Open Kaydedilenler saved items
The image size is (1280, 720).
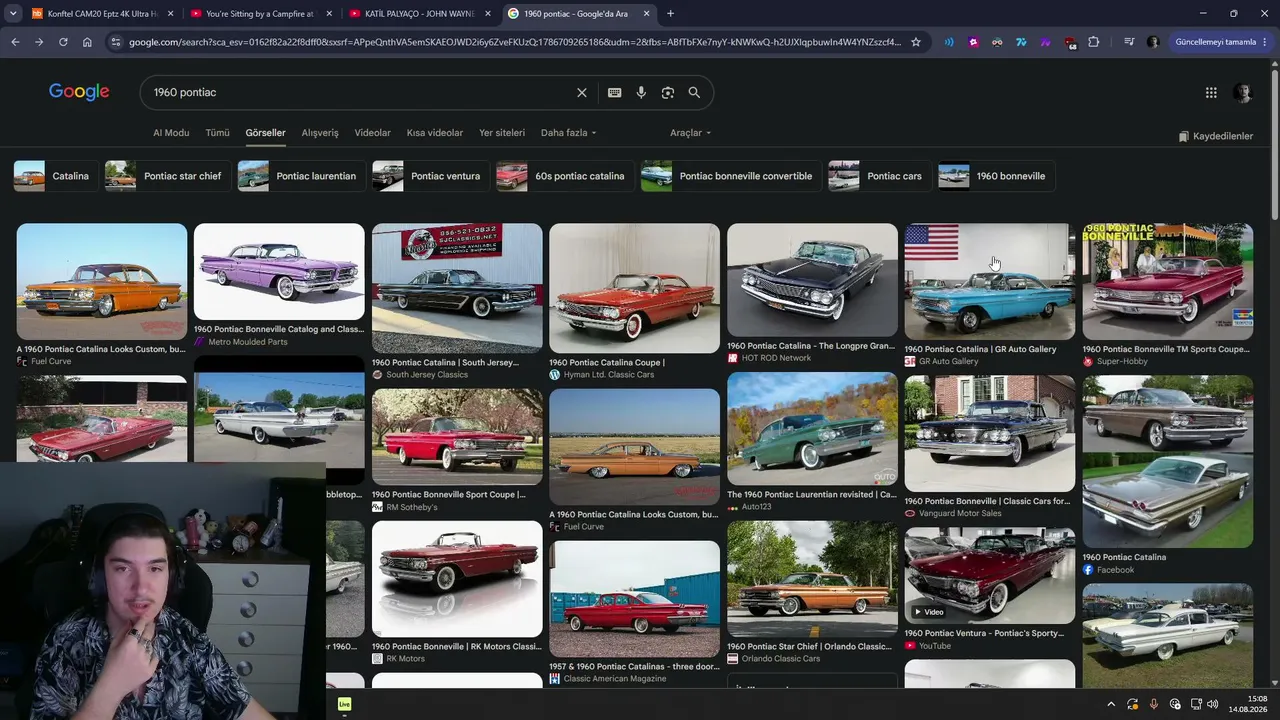[x=1215, y=136]
